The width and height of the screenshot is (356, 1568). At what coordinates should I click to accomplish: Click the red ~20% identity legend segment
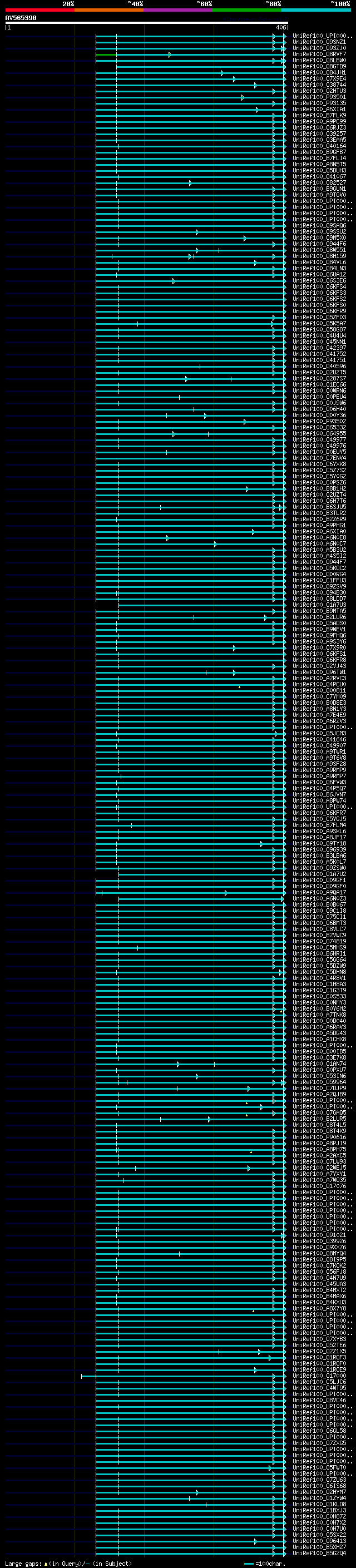(39, 11)
